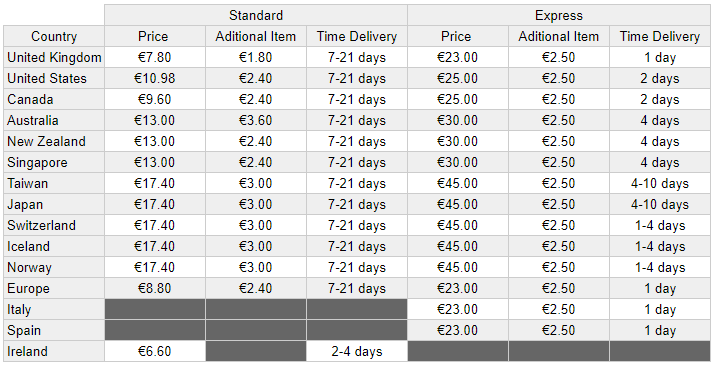Select the Japan country cell

tap(54, 204)
